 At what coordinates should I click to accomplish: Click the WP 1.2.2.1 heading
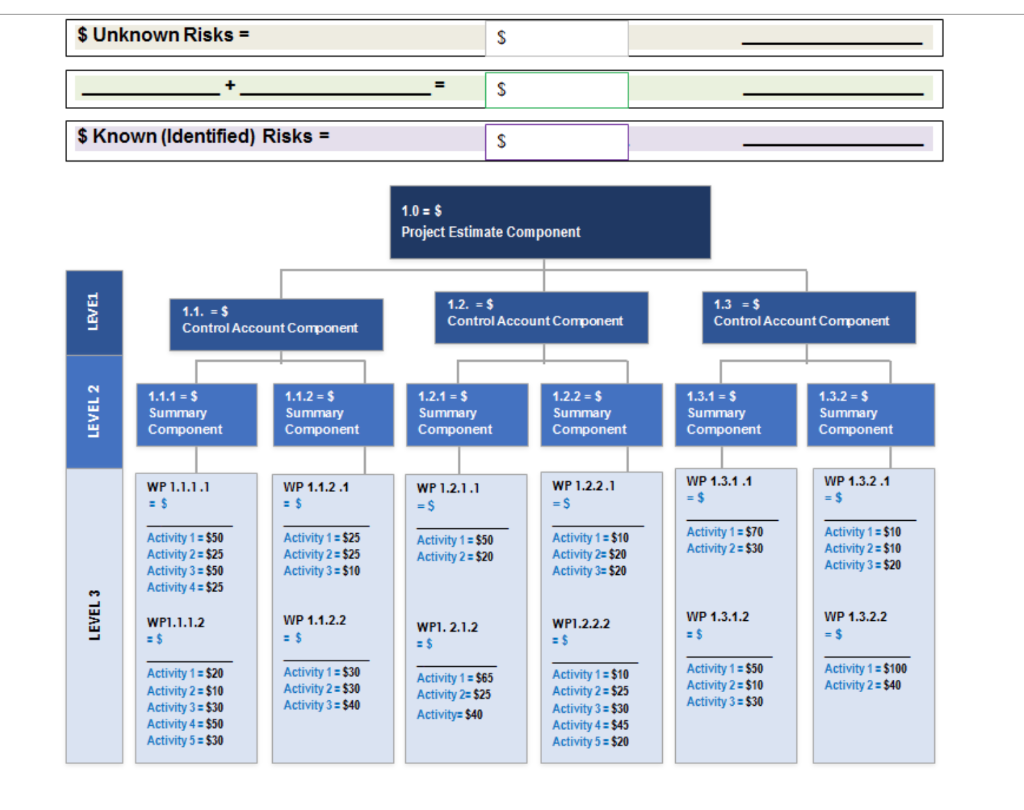[583, 486]
